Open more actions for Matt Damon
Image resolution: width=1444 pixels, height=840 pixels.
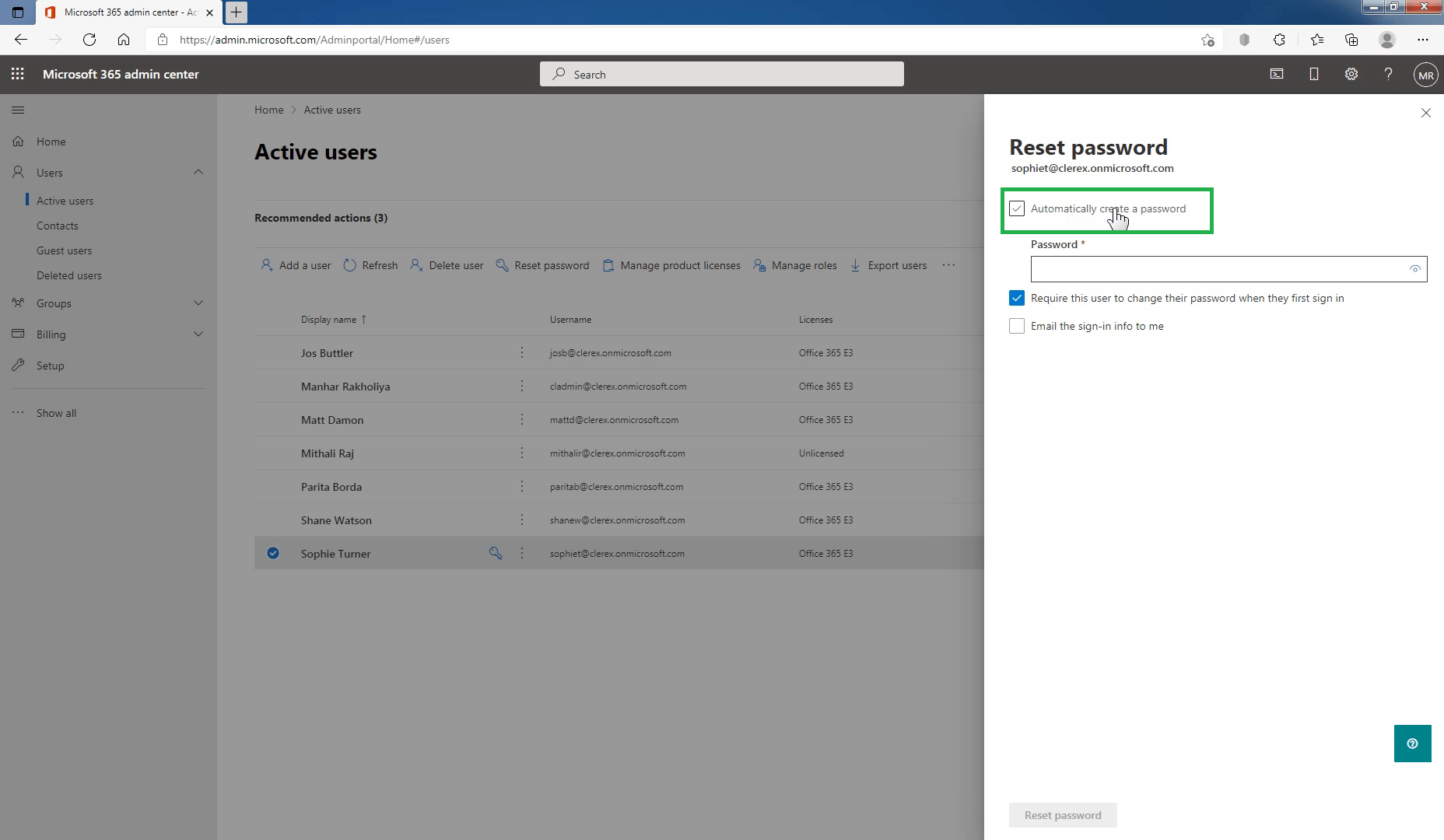click(522, 419)
